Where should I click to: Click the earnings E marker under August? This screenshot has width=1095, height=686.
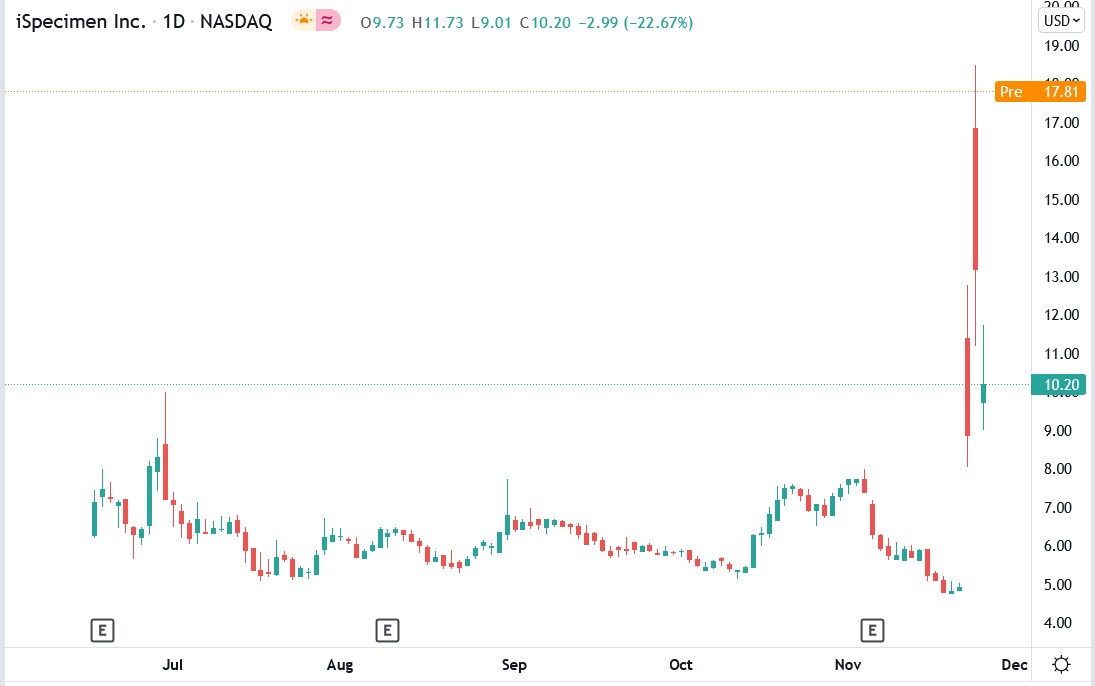(387, 630)
